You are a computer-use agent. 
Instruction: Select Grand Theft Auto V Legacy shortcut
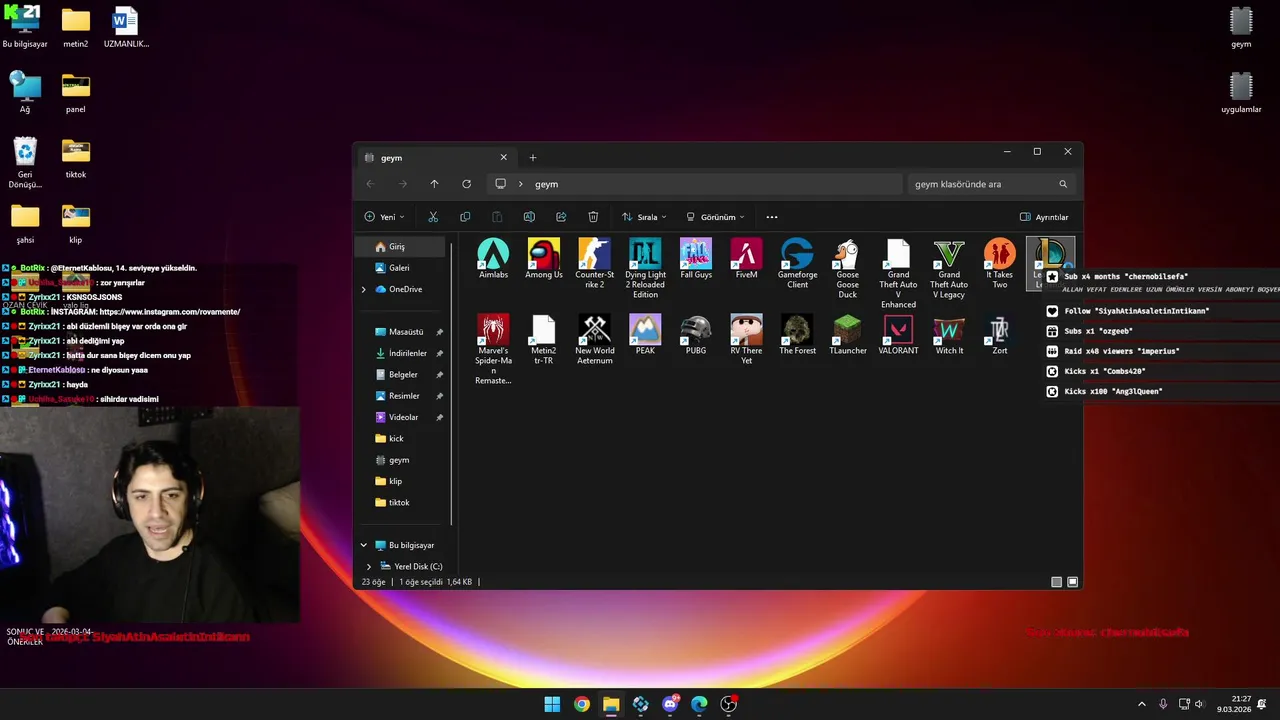pyautogui.click(x=949, y=269)
